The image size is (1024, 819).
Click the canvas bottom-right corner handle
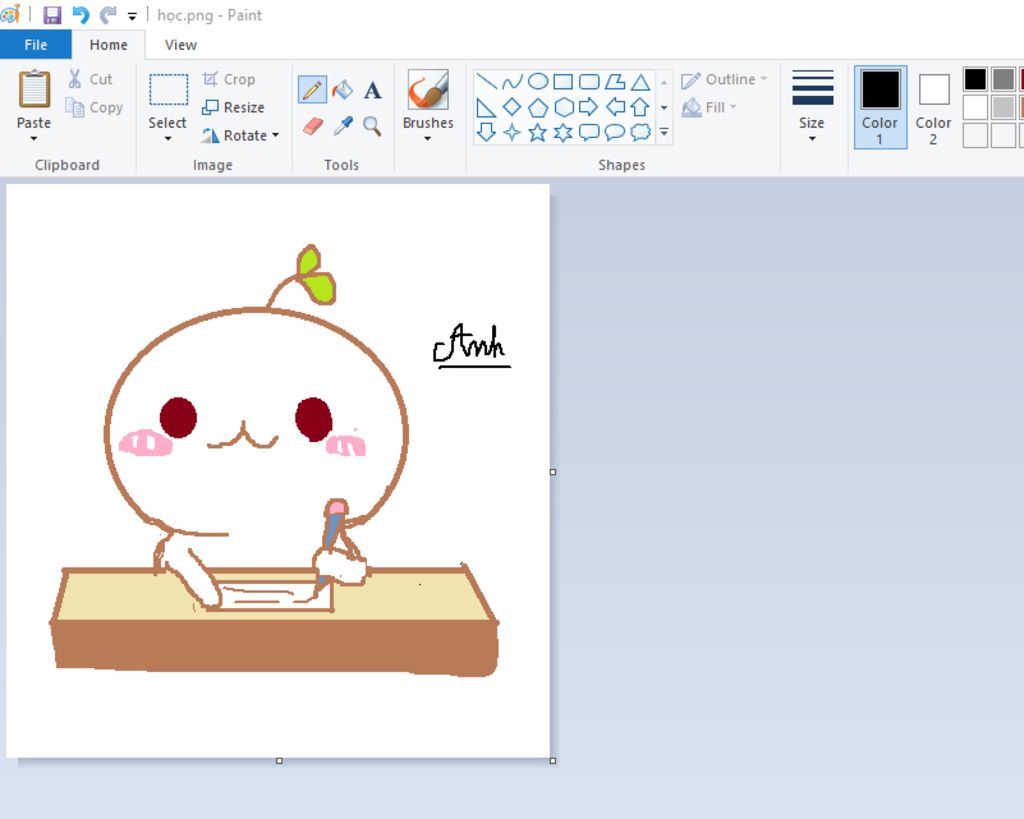coord(553,761)
